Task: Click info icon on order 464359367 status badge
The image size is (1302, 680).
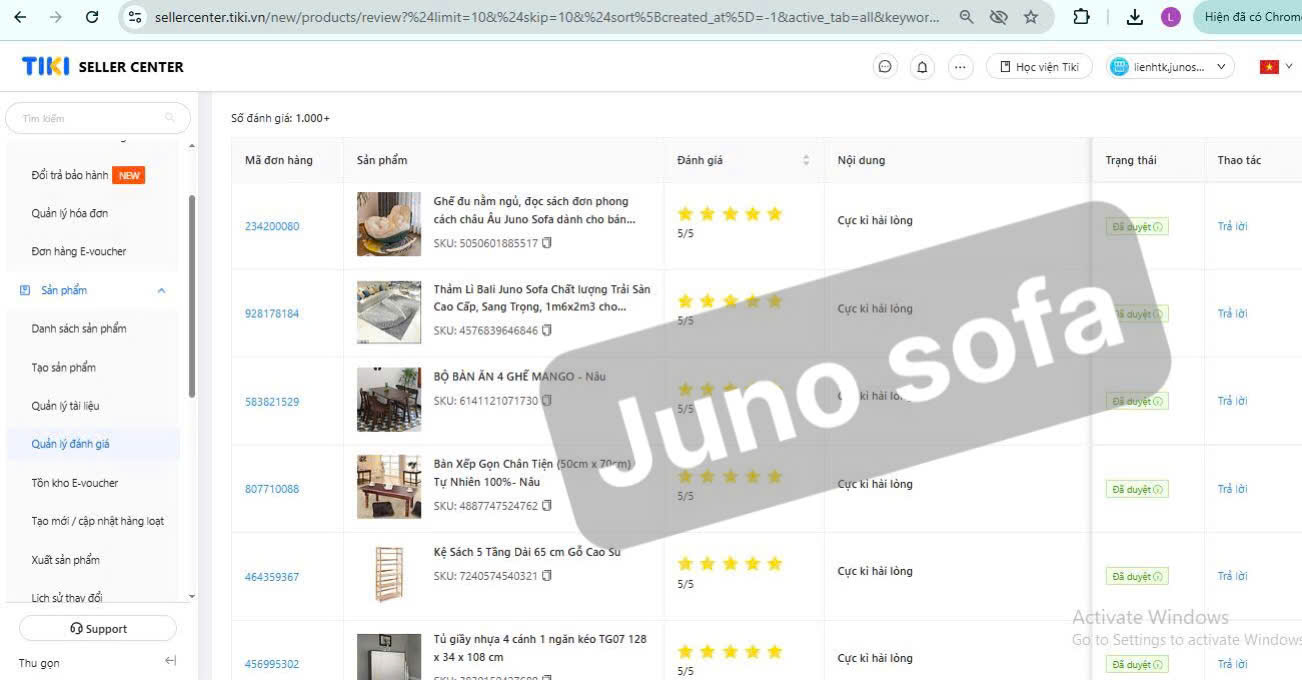Action: click(1158, 577)
